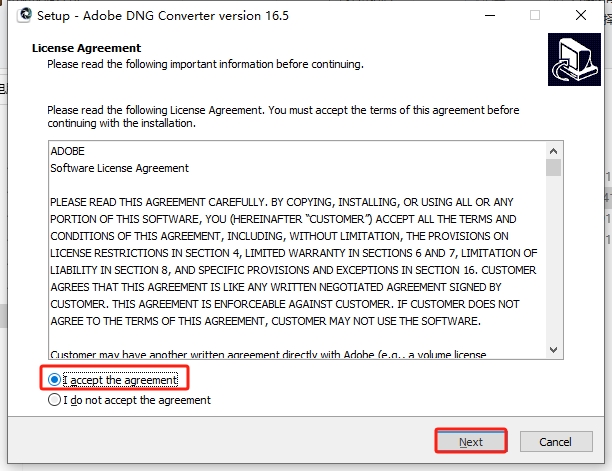Click the "ADOBE" line in license text

point(68,151)
